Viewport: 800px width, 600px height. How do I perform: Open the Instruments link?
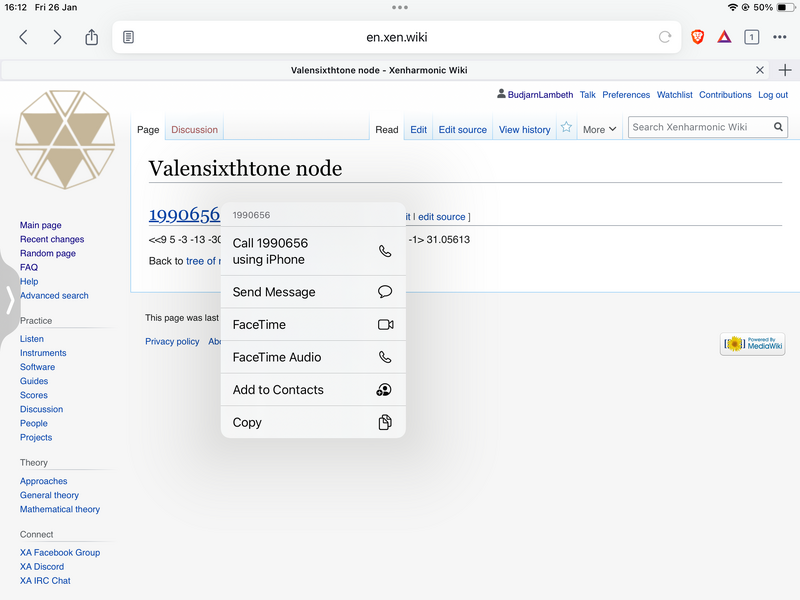(x=43, y=353)
